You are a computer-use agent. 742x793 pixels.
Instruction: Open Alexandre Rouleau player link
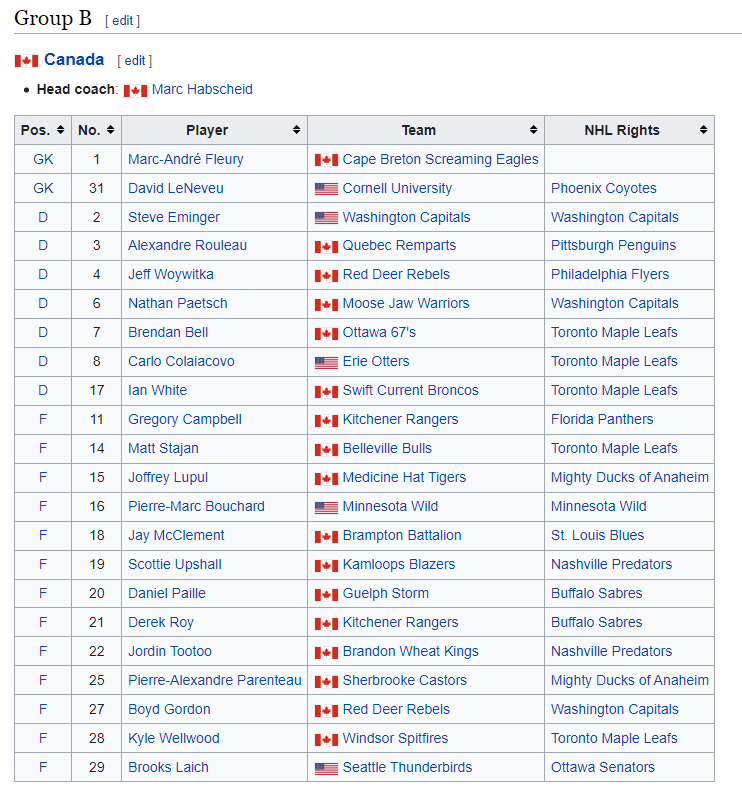pyautogui.click(x=188, y=245)
